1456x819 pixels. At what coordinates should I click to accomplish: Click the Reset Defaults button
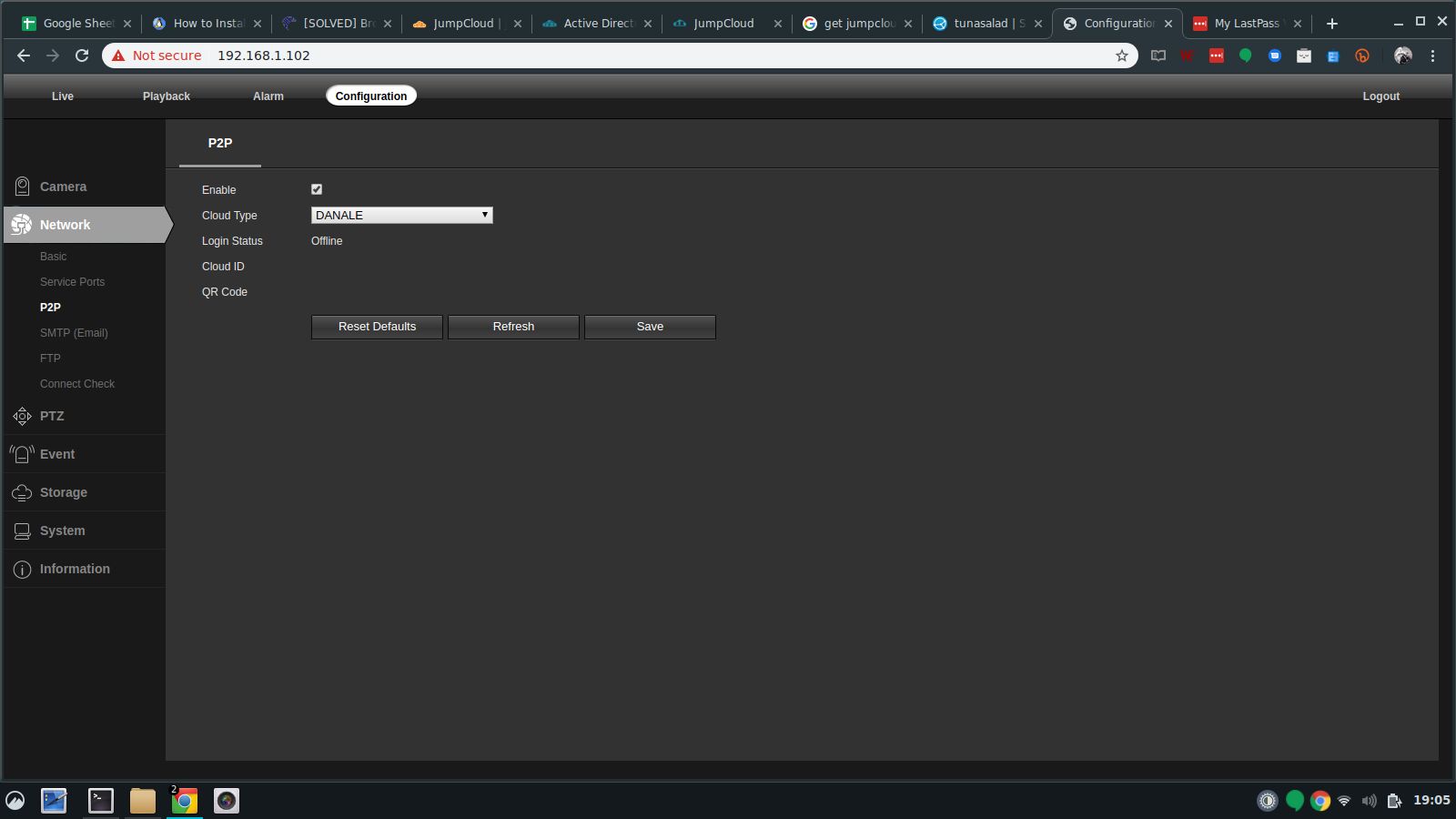click(377, 327)
